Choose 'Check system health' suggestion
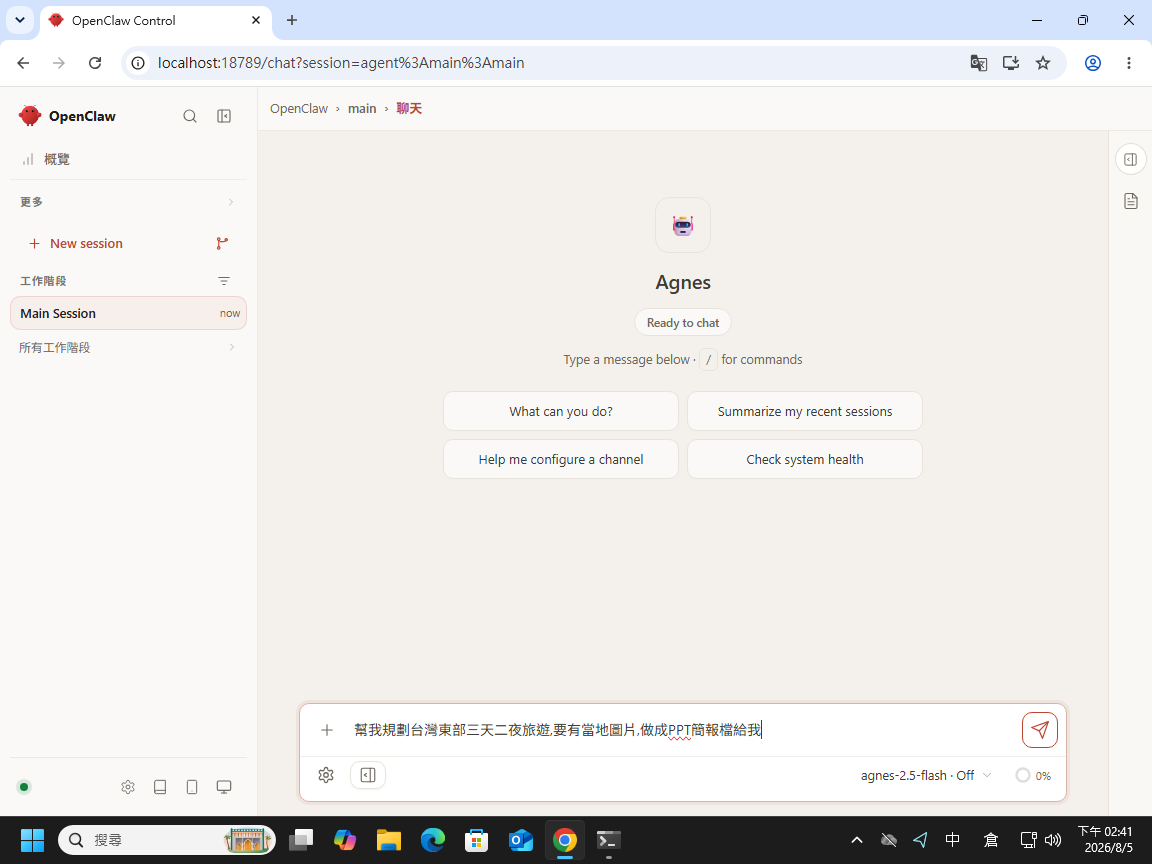The height and width of the screenshot is (864, 1152). (804, 459)
